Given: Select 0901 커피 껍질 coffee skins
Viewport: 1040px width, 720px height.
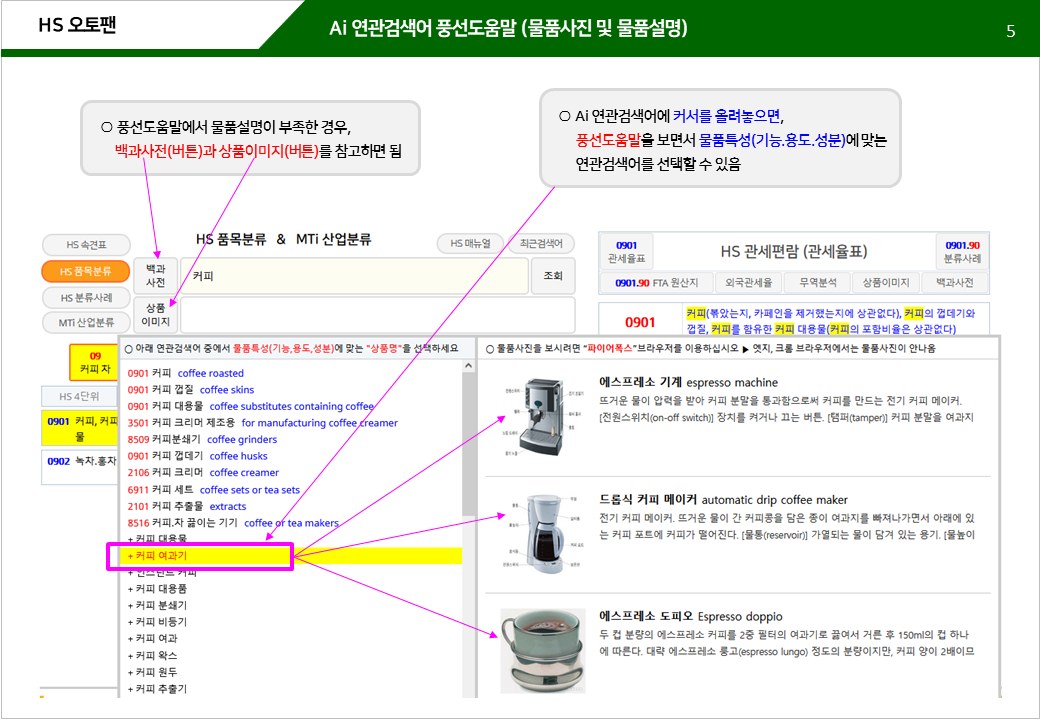Looking at the screenshot, I should [x=191, y=390].
